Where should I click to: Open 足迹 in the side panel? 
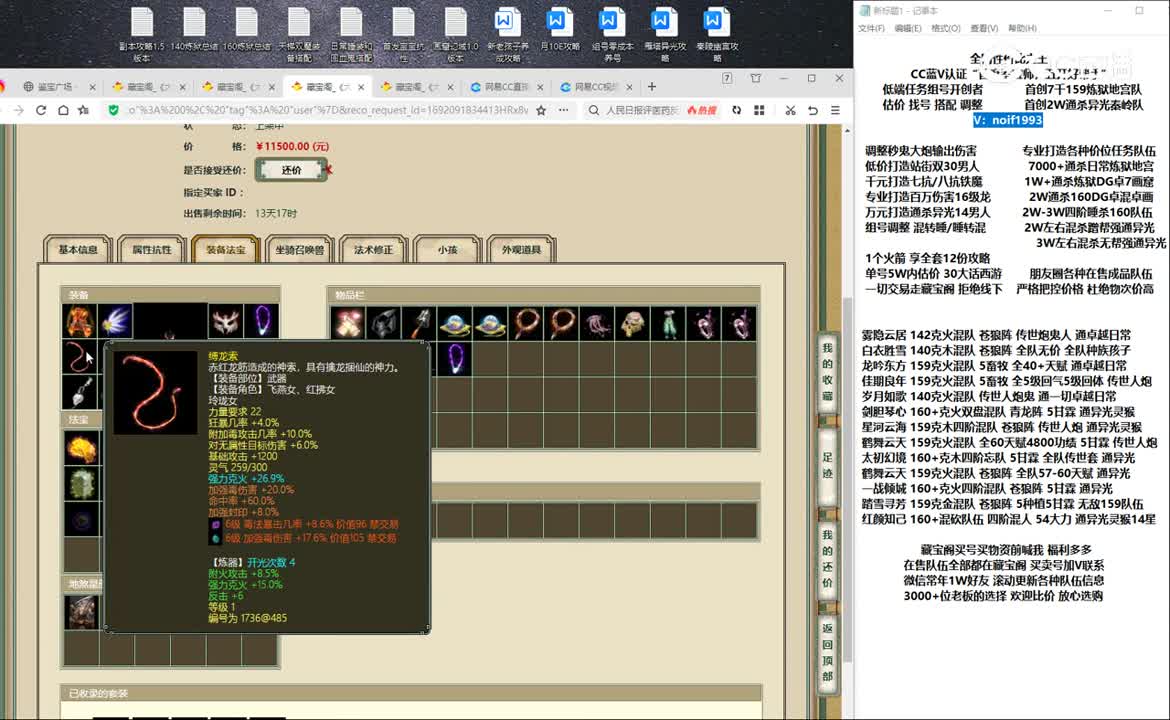point(828,466)
